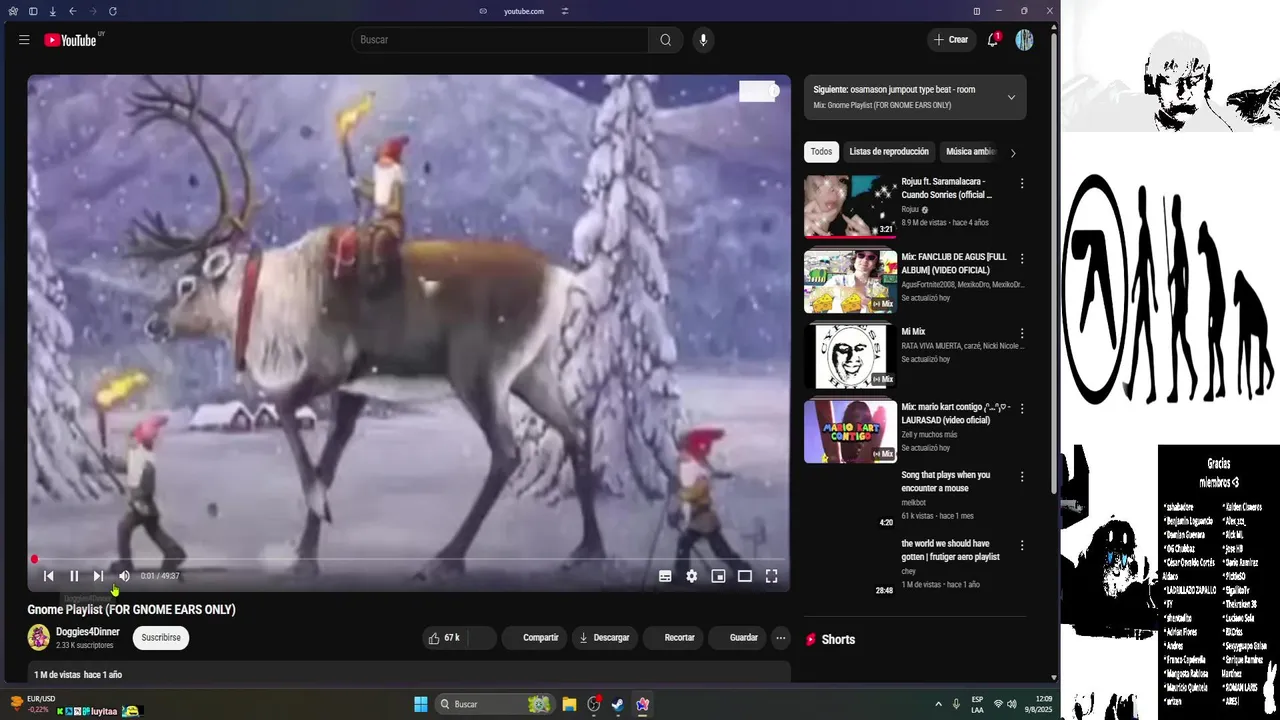Click the Crear create button

[951, 40]
